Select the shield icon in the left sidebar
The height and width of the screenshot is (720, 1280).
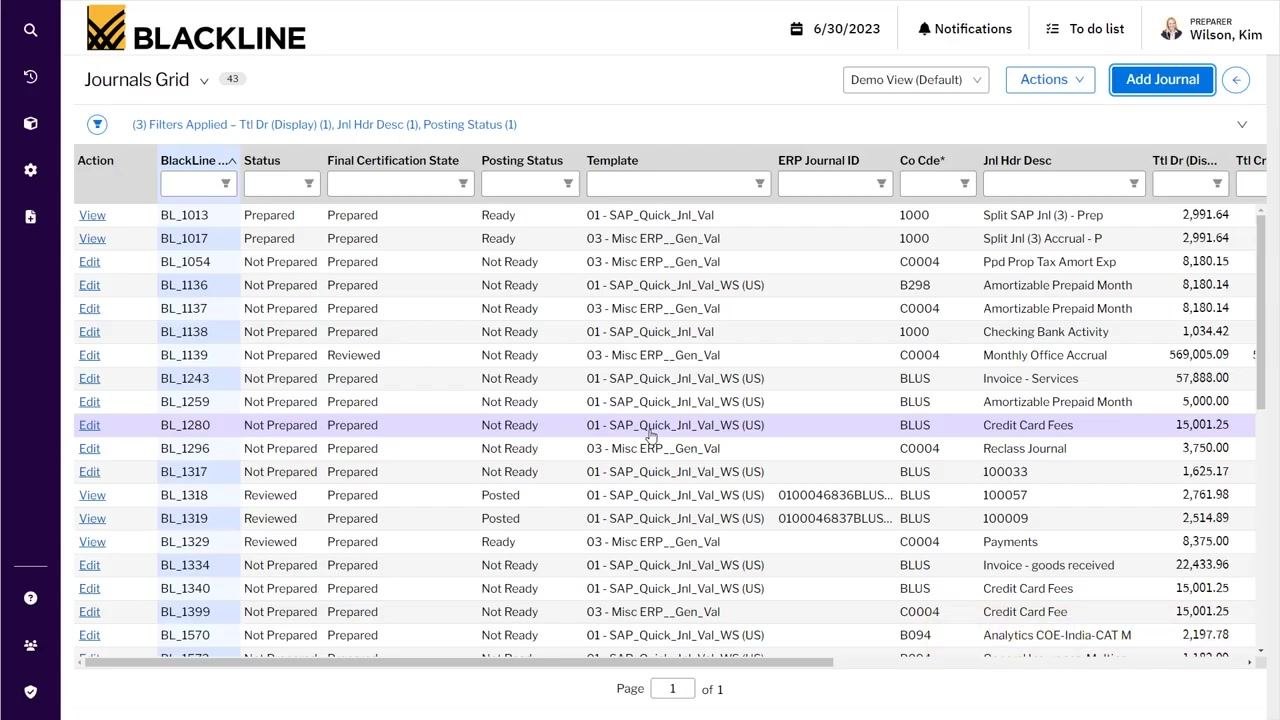tap(30, 691)
